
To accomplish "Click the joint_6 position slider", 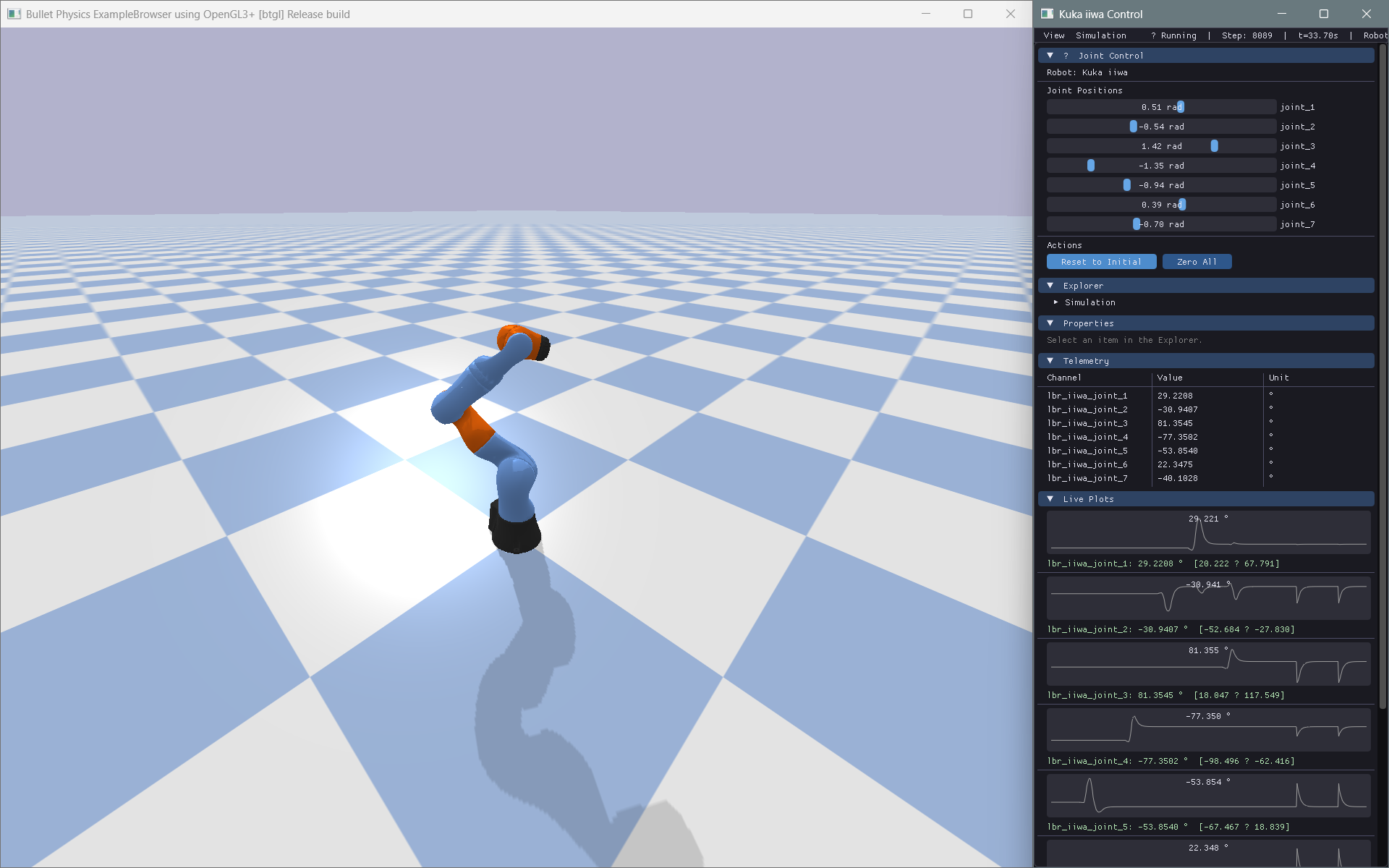I will tap(1161, 205).
